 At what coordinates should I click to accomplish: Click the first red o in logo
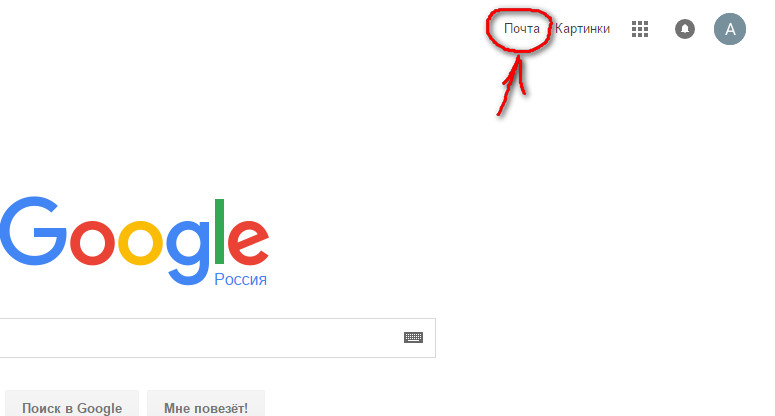(92, 243)
